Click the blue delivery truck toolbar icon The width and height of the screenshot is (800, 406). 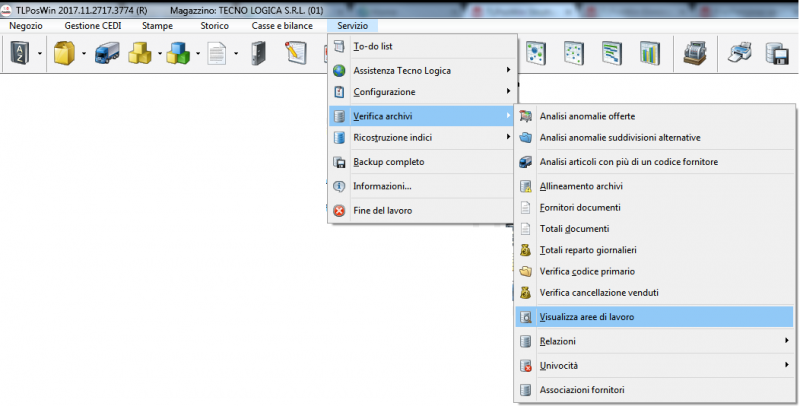[x=107, y=52]
